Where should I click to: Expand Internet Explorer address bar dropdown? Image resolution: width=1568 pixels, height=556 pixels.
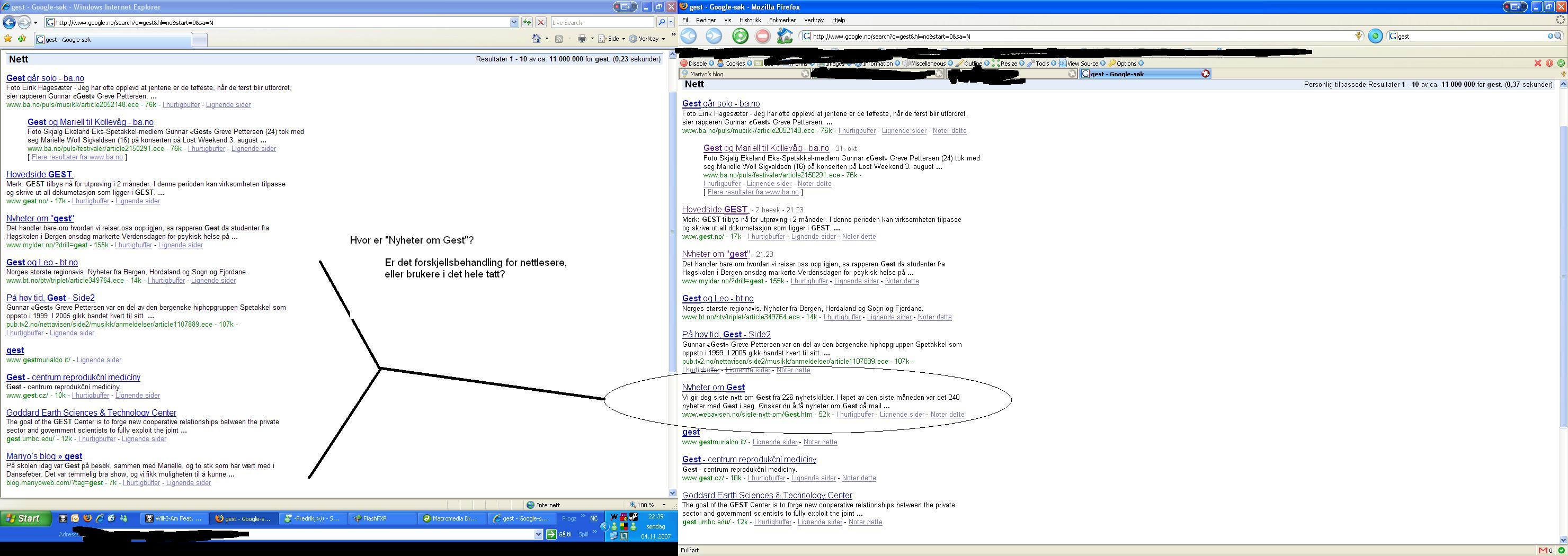514,23
